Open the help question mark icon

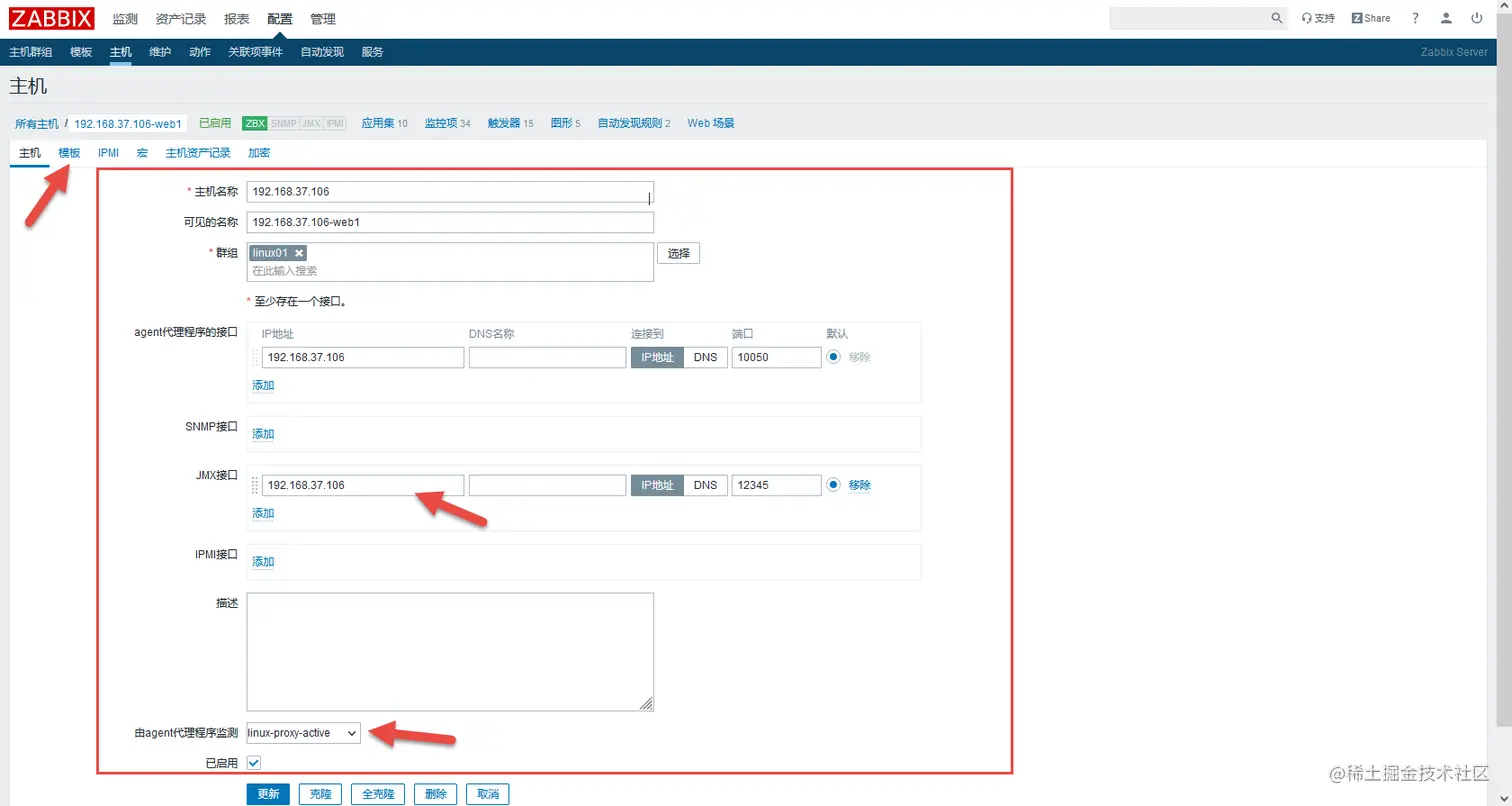1415,18
